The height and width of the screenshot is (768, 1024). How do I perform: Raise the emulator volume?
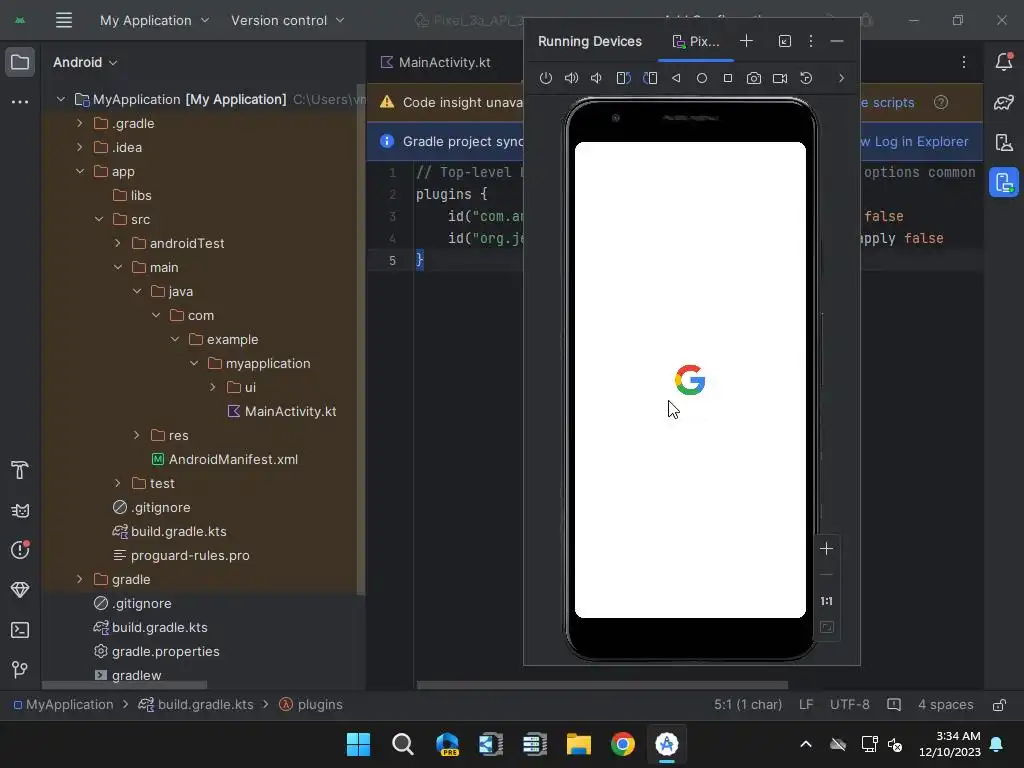571,78
